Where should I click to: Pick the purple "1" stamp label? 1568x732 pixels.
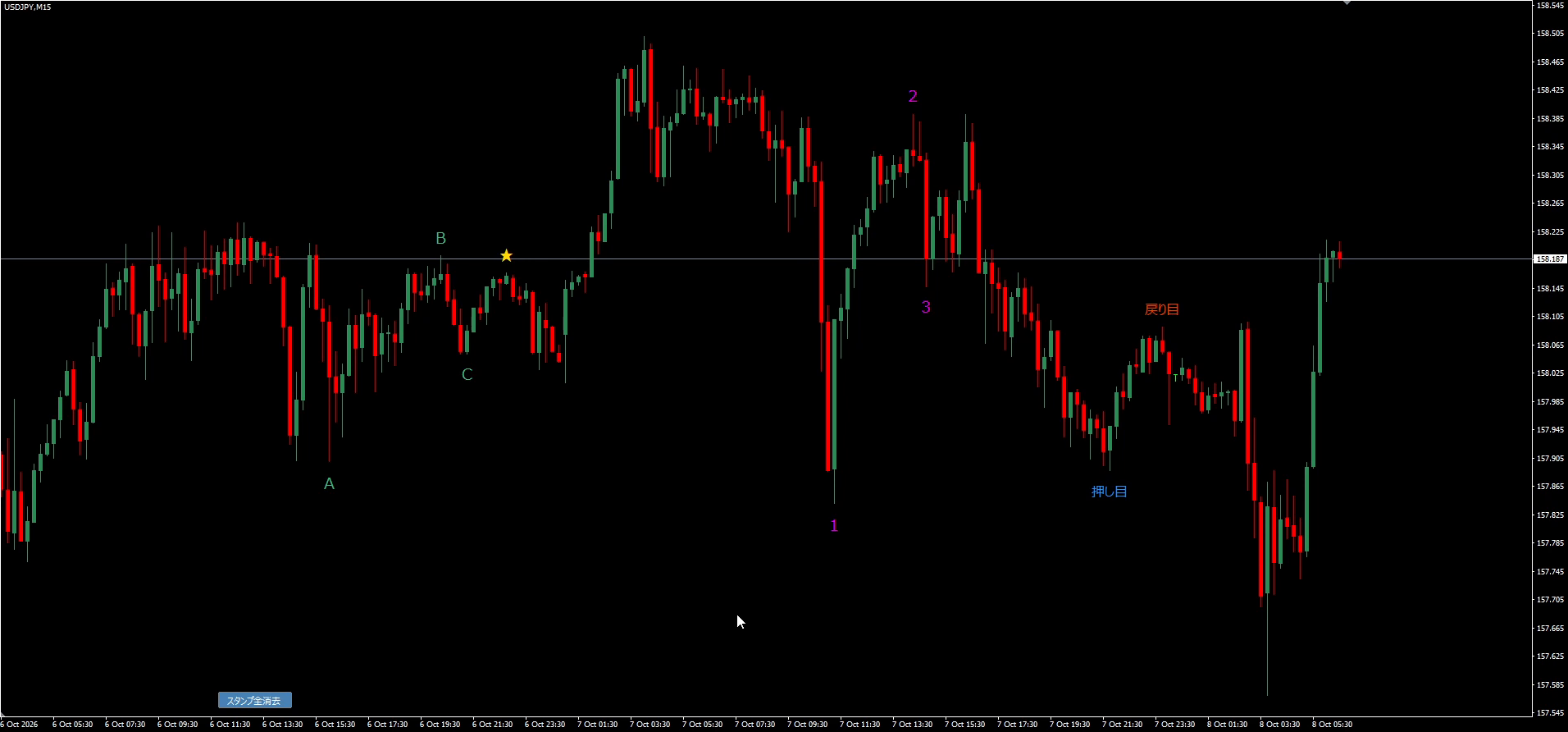[834, 526]
